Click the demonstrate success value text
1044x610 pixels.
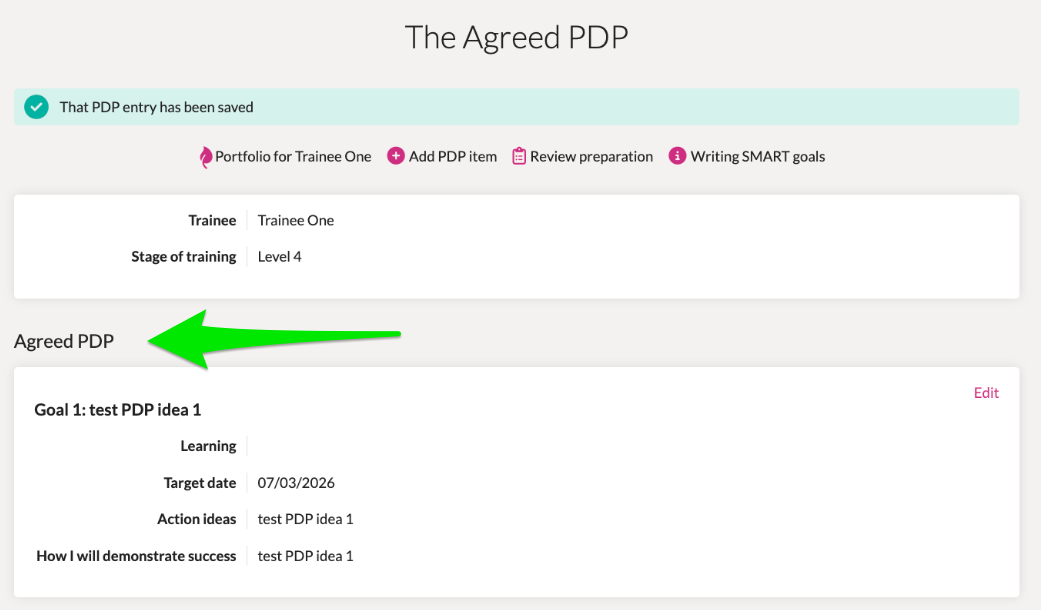pyautogui.click(x=306, y=556)
